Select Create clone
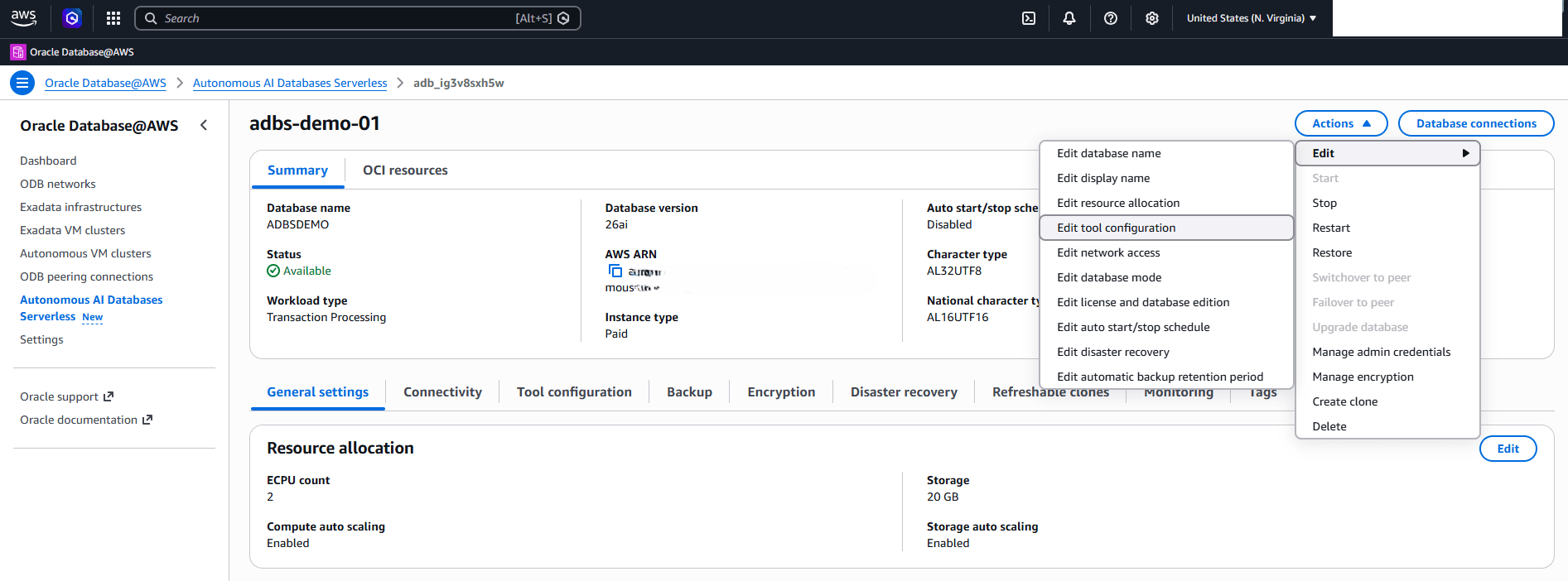 [1387, 401]
